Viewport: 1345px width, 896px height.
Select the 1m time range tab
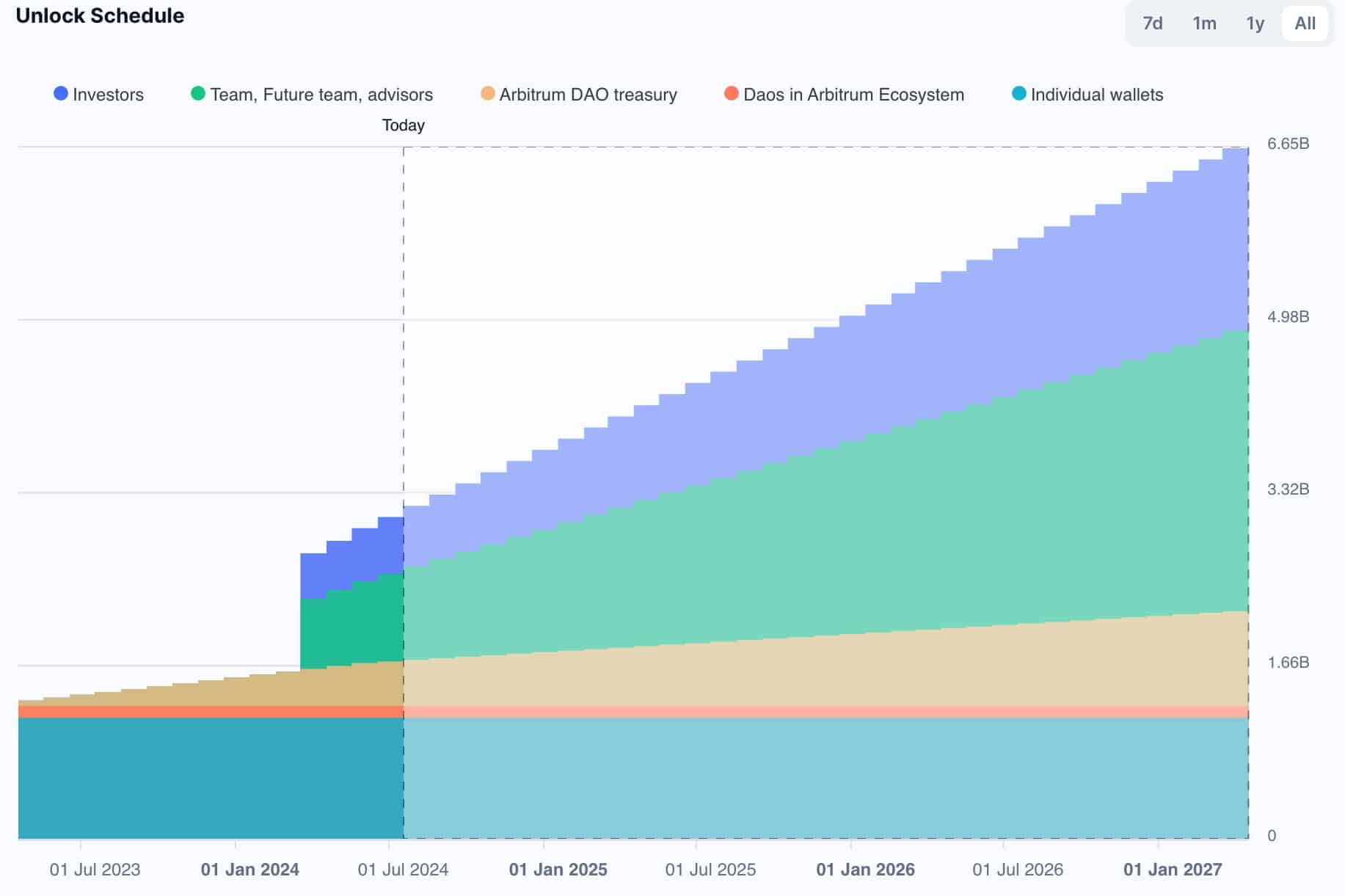tap(1204, 23)
